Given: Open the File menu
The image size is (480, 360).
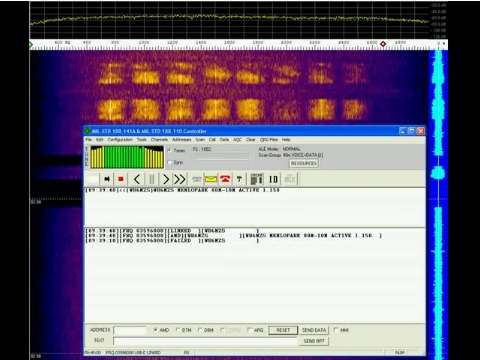Looking at the screenshot, I should click(88, 140).
